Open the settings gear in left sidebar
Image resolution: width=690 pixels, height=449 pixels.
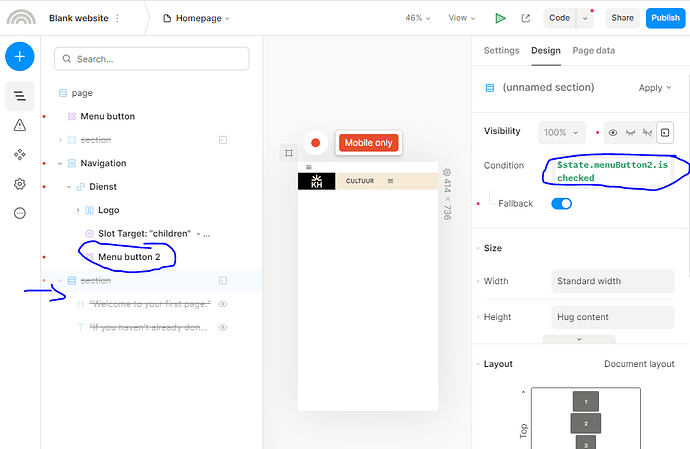click(x=20, y=184)
